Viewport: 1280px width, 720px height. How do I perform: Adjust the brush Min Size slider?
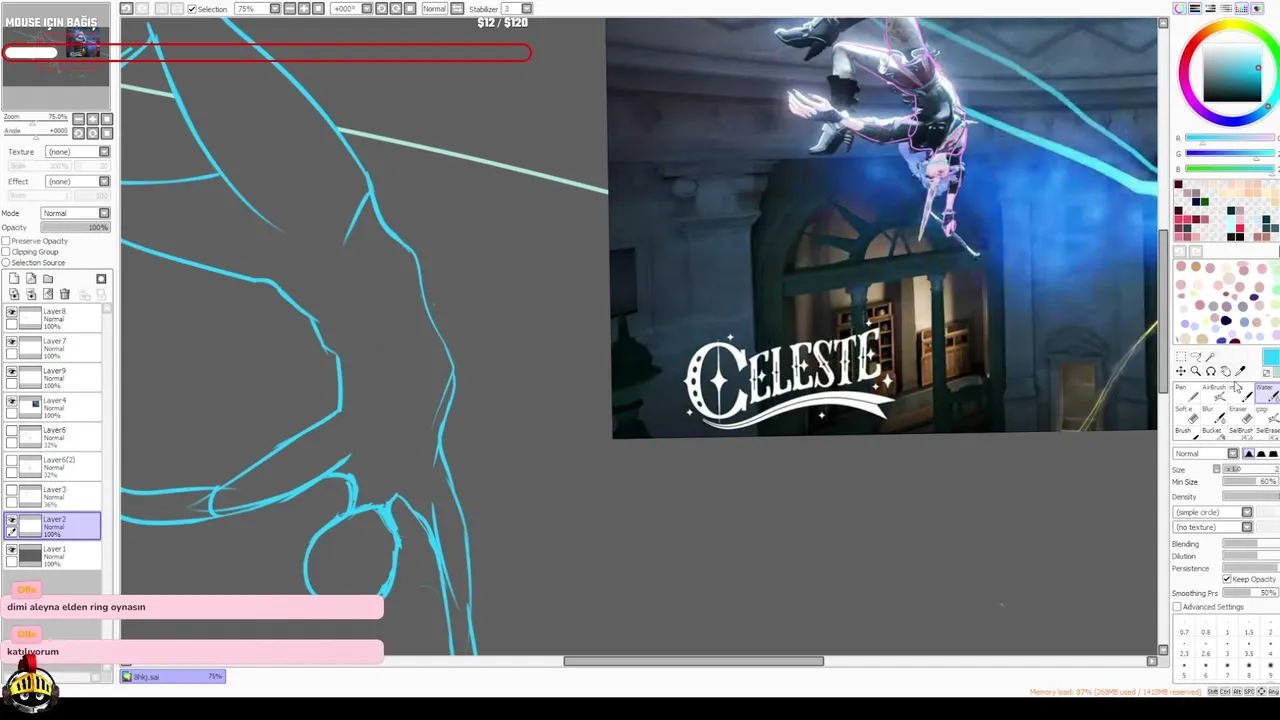click(x=1251, y=482)
